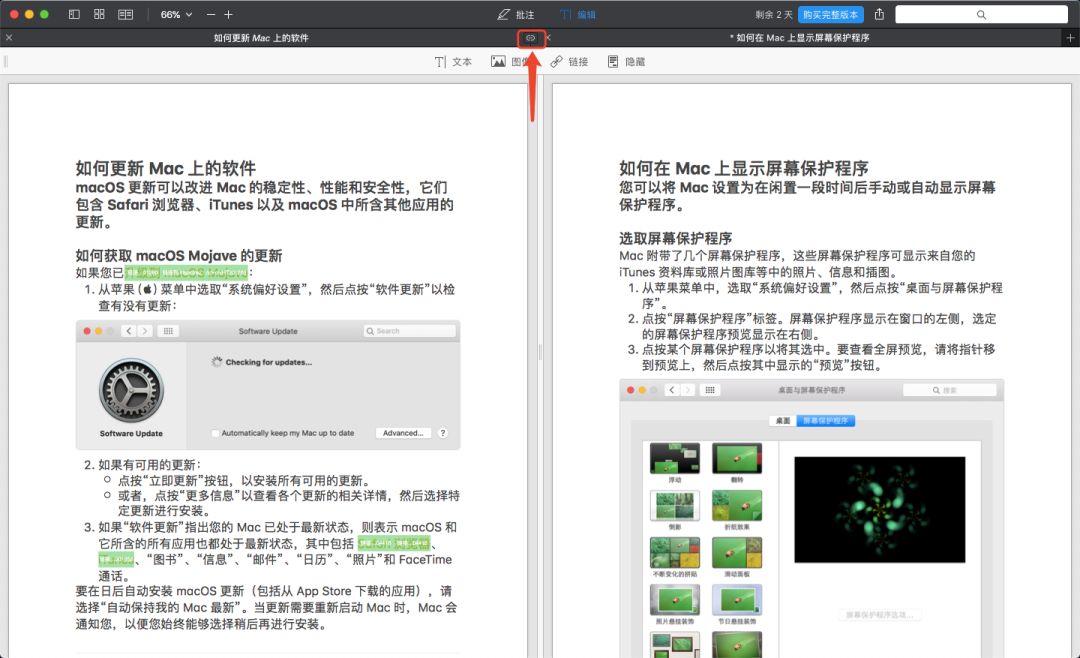The width and height of the screenshot is (1080, 658).
Task: Check Automatically keep my Mac up to date
Action: 216,433
